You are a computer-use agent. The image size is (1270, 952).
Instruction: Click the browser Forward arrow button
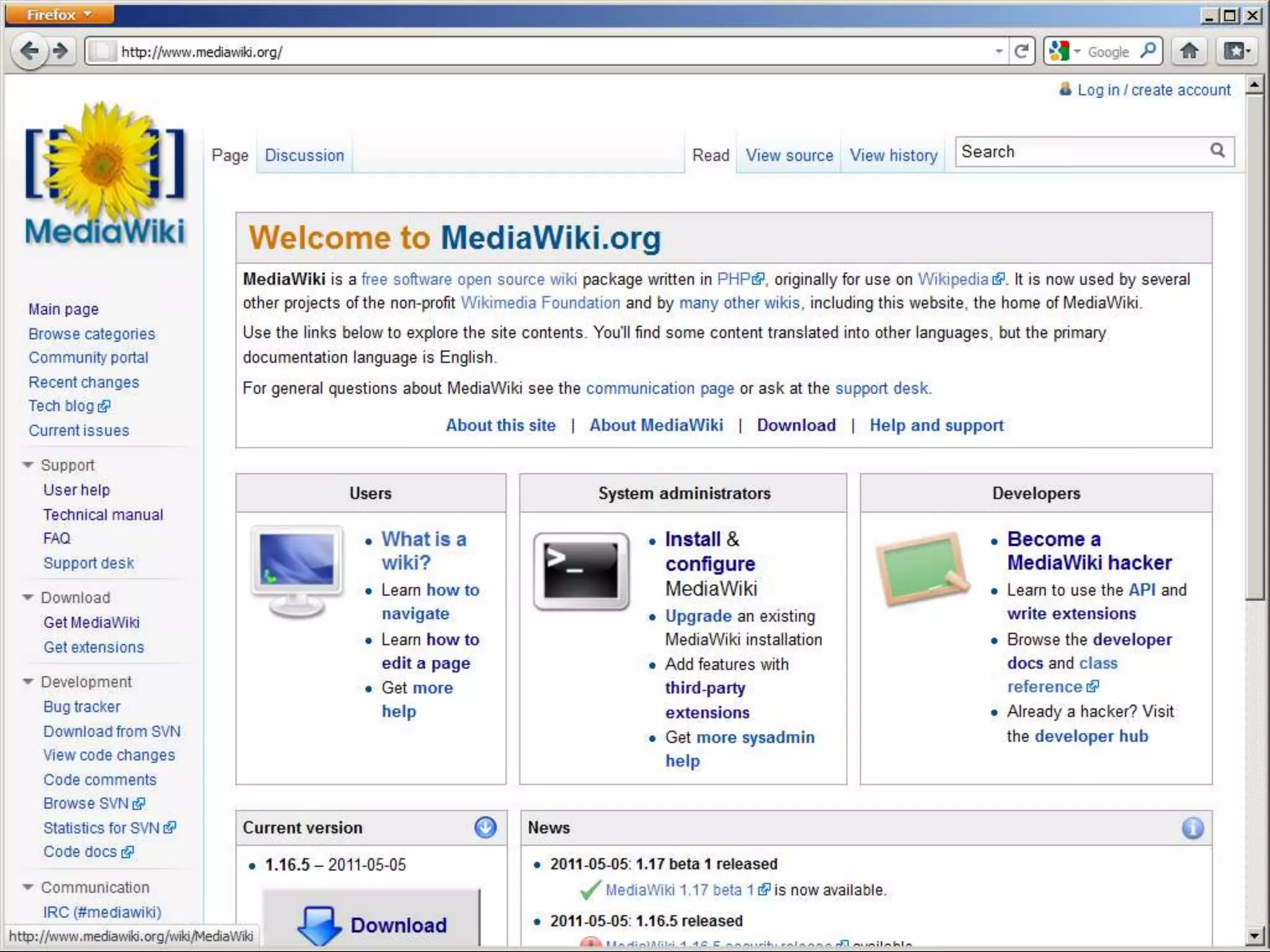click(x=61, y=51)
